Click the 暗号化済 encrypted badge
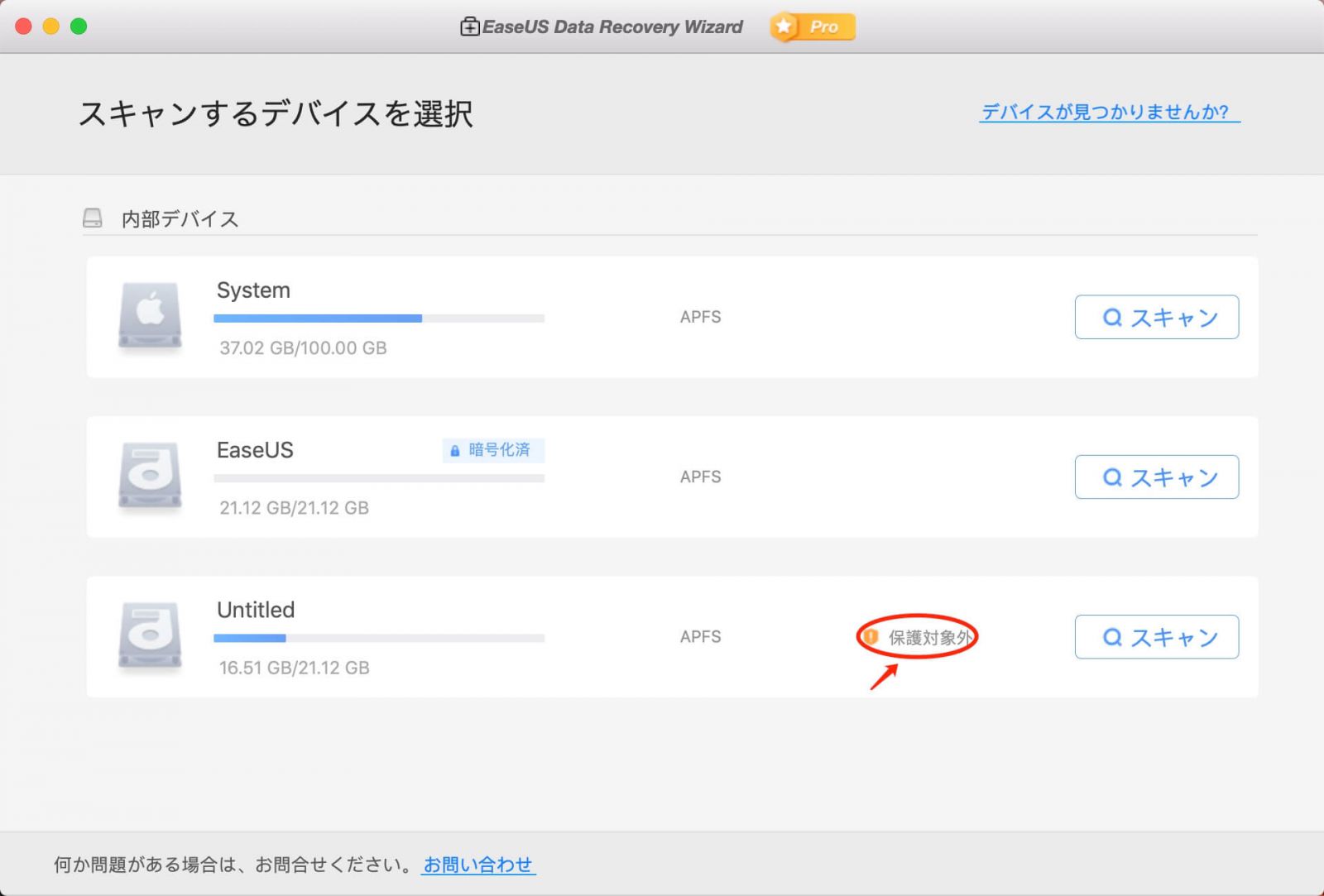 [x=493, y=450]
